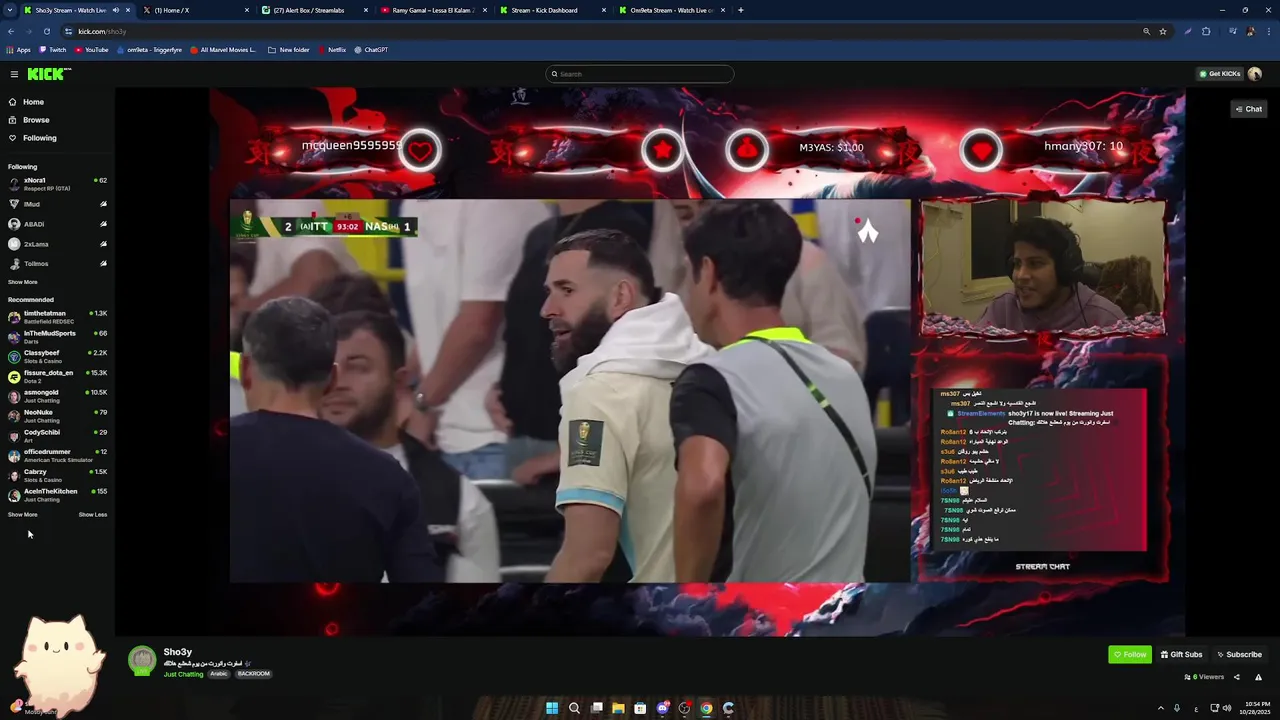Open officedrummer recommended channel
This screenshot has height=720, width=1280.
click(x=57, y=455)
